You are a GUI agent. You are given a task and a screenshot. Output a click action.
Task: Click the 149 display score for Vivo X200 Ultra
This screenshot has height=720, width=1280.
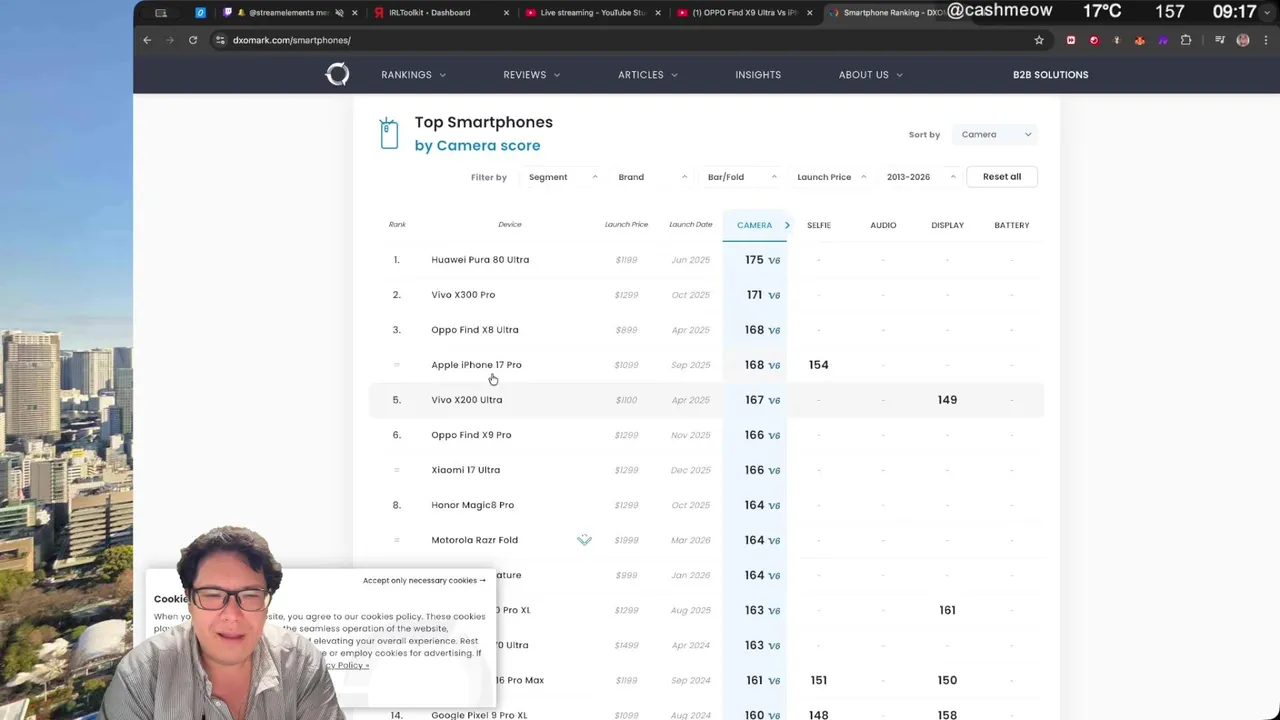tap(947, 400)
